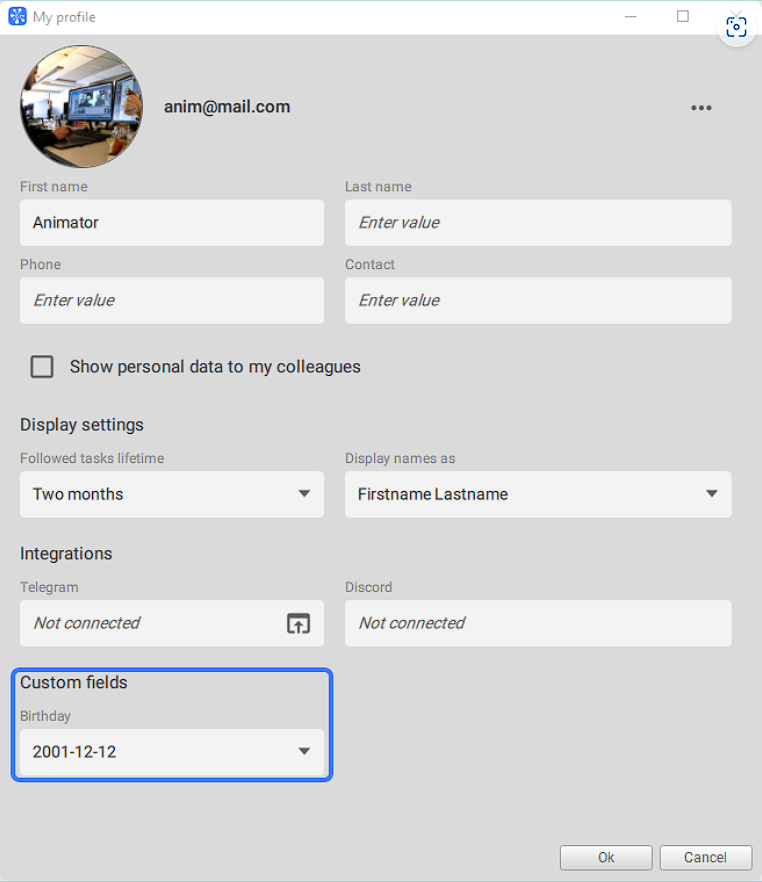Image resolution: width=762 pixels, height=882 pixels.
Task: Click the screenshot capture icon at top right
Action: tap(736, 27)
